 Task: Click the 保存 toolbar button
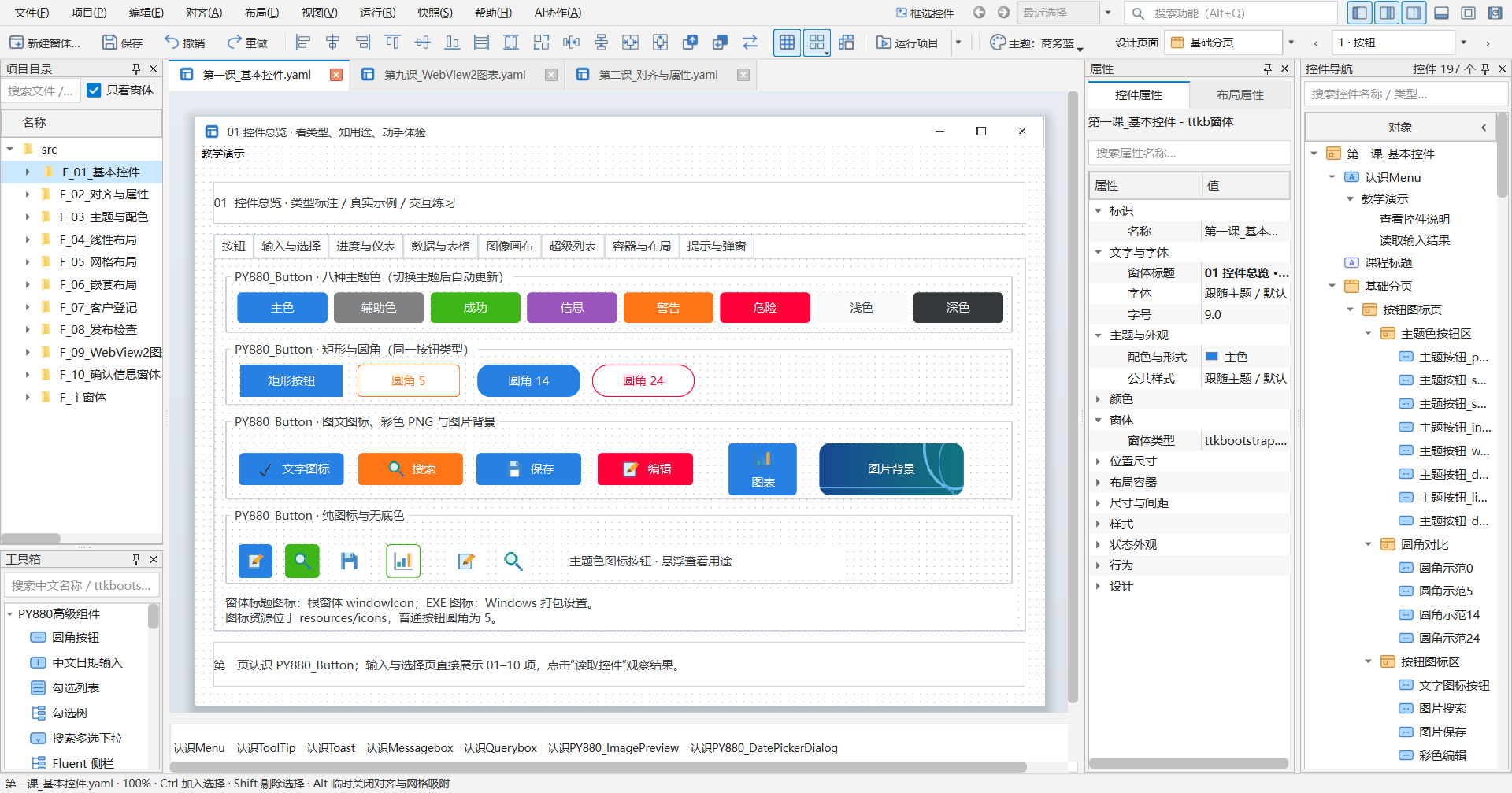123,43
